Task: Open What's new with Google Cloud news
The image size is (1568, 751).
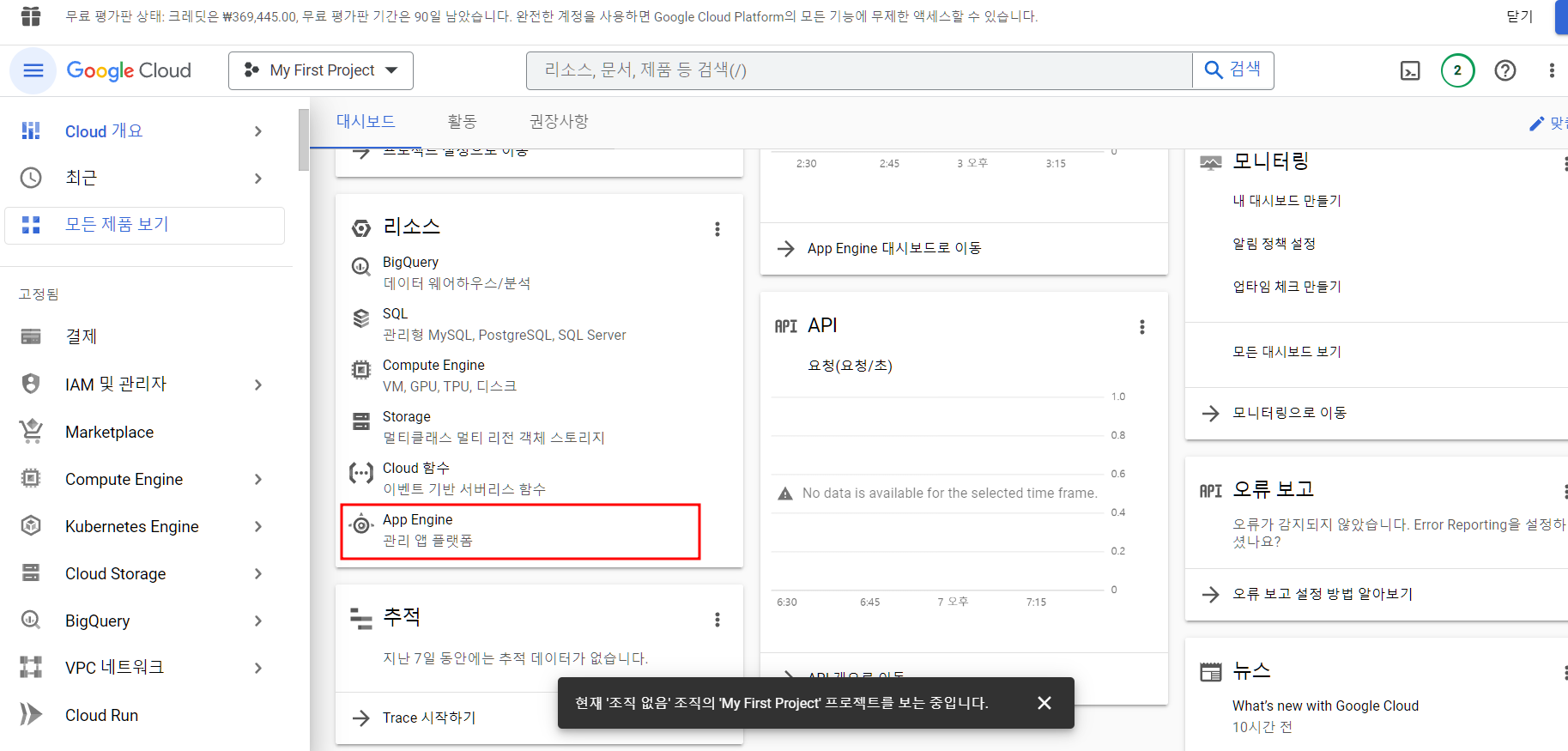Action: click(1325, 706)
